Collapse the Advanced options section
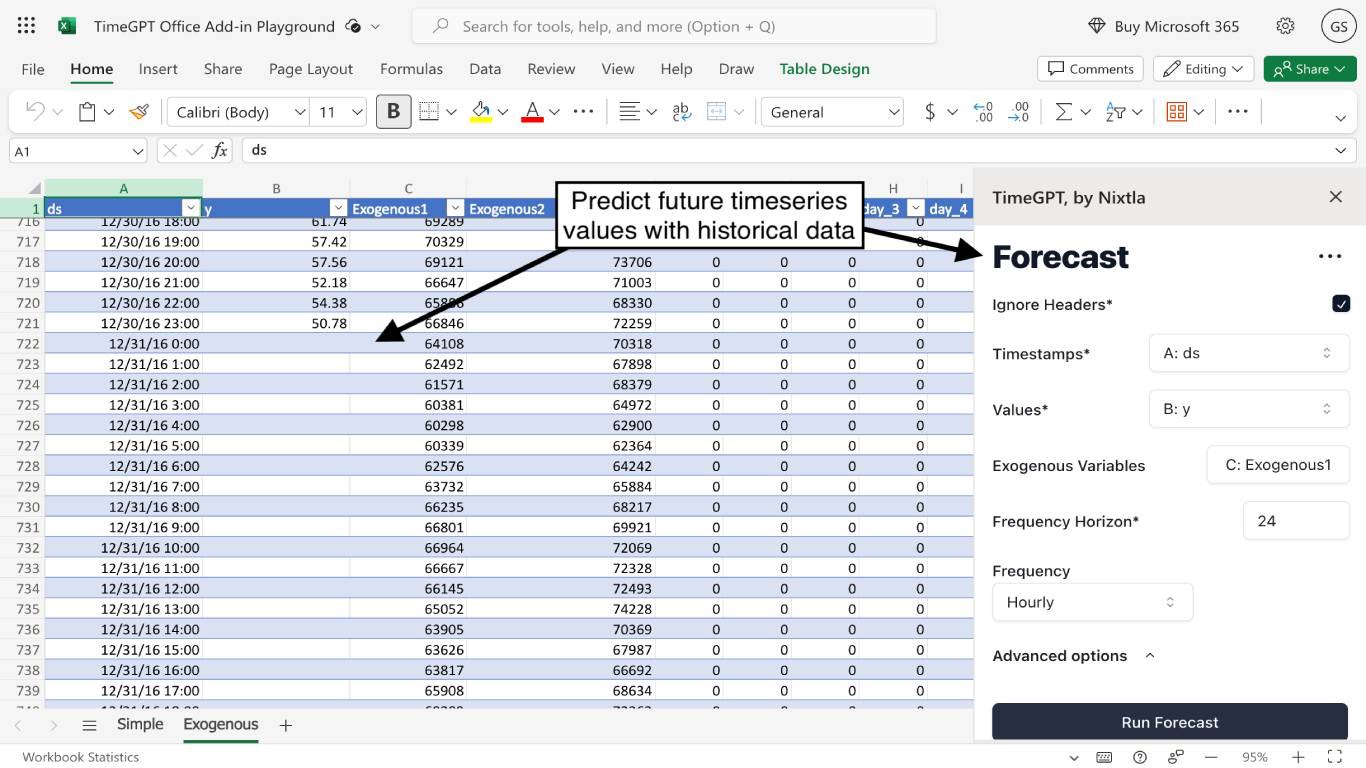Image resolution: width=1366 pixels, height=768 pixels. (x=1150, y=656)
